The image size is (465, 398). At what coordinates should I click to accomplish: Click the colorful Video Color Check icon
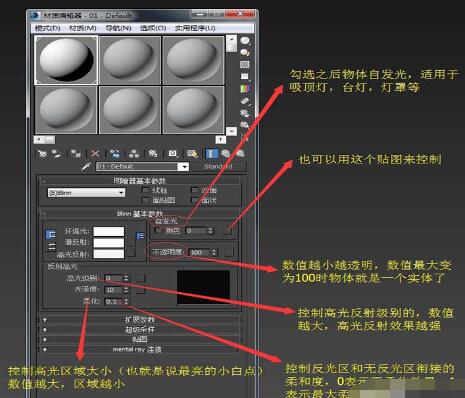(245, 88)
